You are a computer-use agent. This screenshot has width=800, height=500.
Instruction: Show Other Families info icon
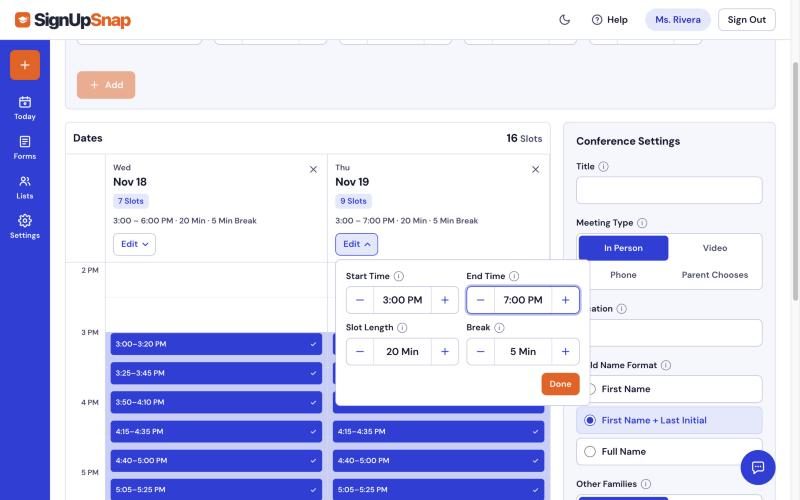click(x=646, y=484)
